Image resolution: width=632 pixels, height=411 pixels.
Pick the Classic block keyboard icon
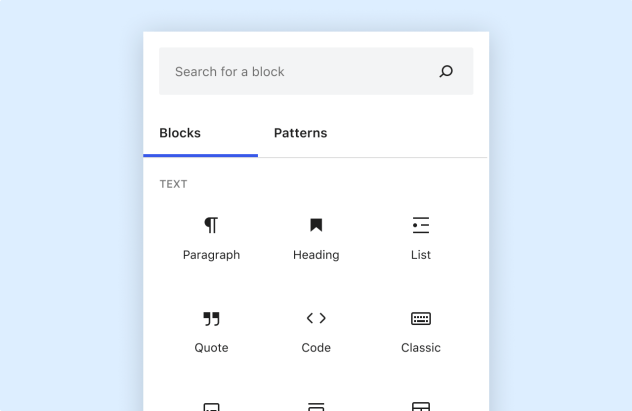click(x=421, y=318)
